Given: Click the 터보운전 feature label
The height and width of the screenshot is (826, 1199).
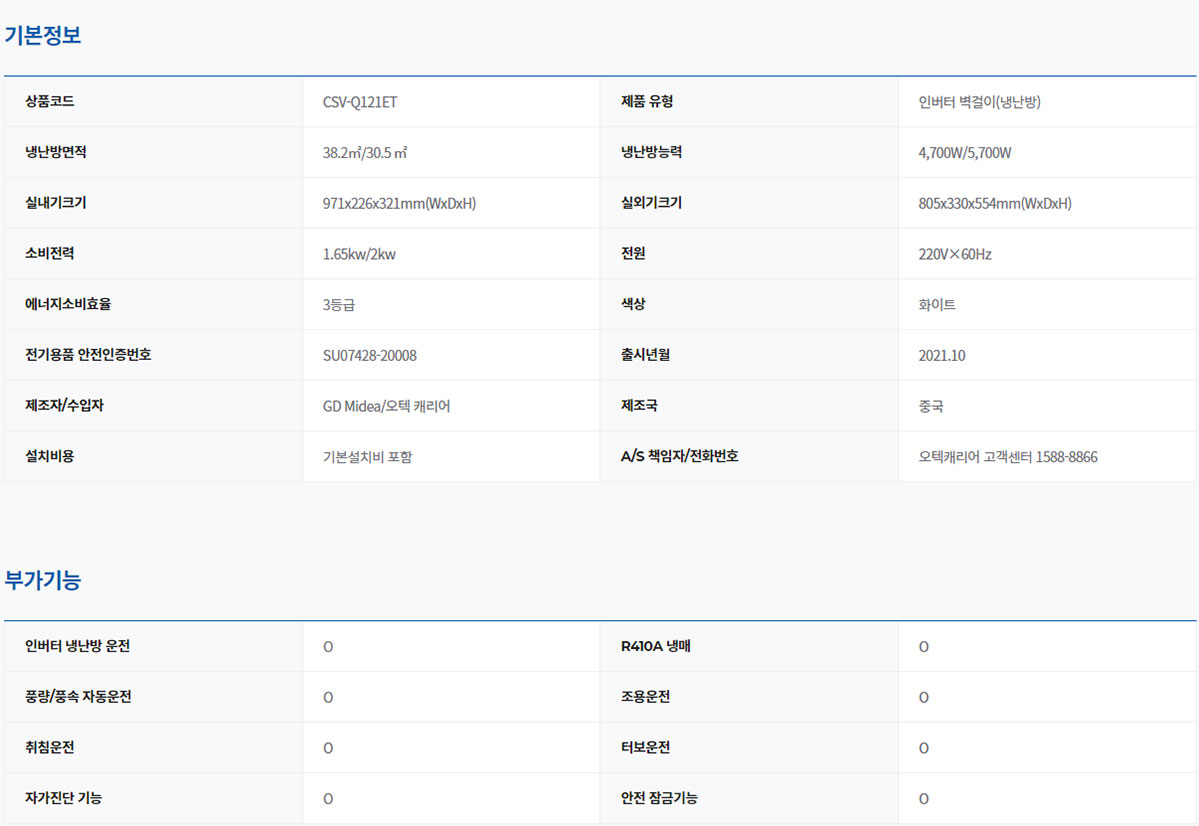Looking at the screenshot, I should (x=645, y=748).
